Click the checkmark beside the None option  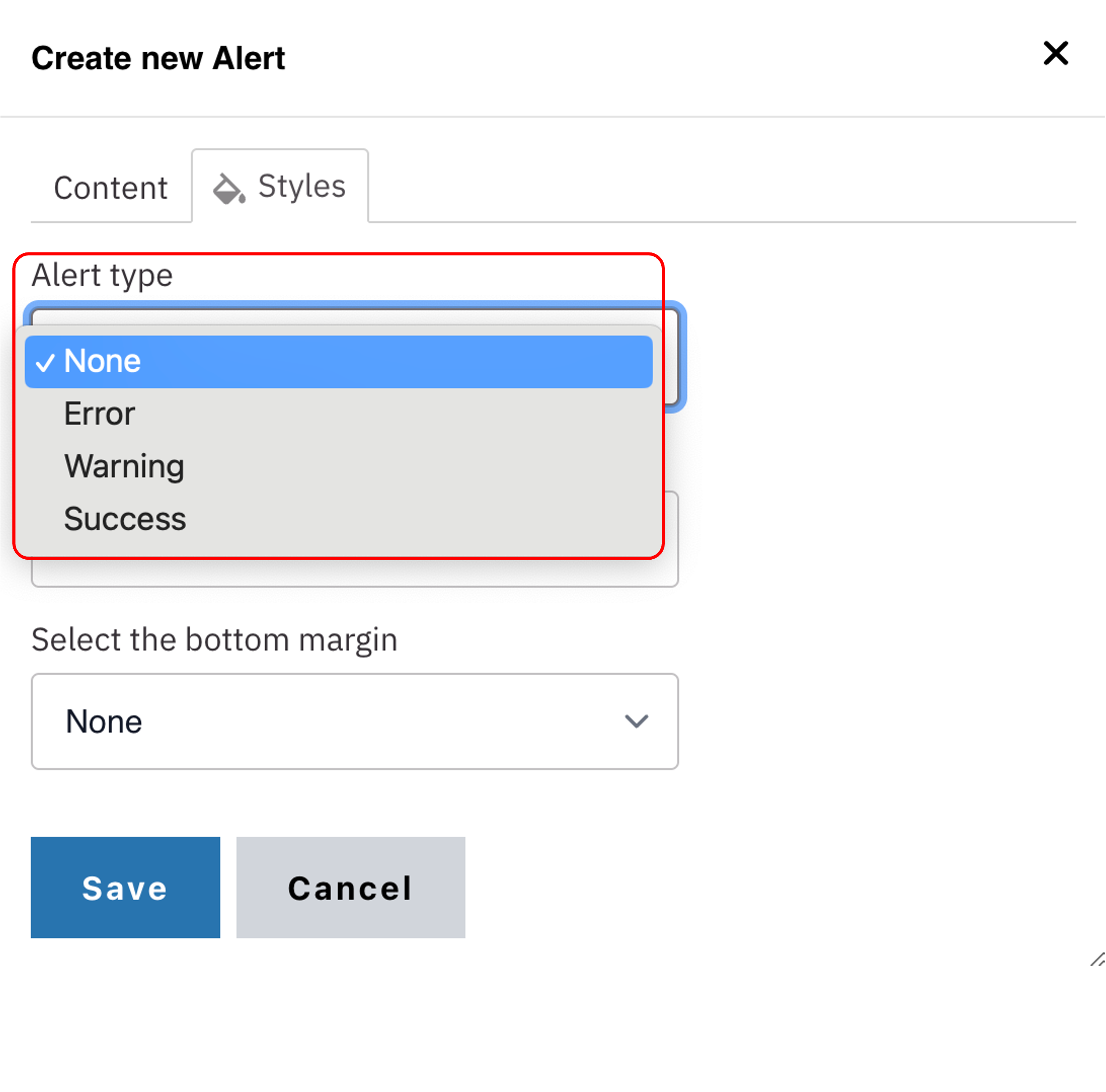45,363
